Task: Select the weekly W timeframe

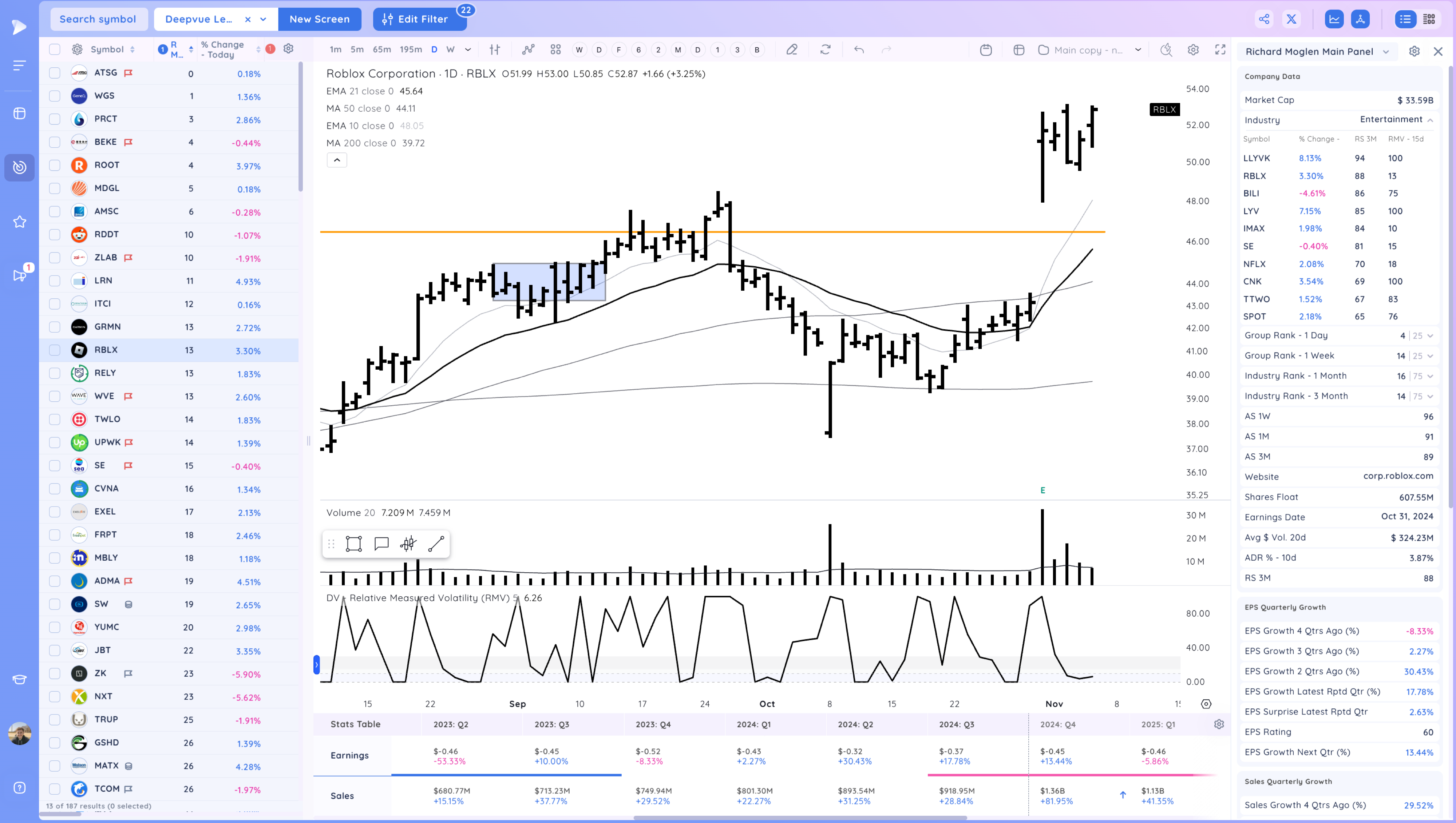Action: (x=450, y=50)
